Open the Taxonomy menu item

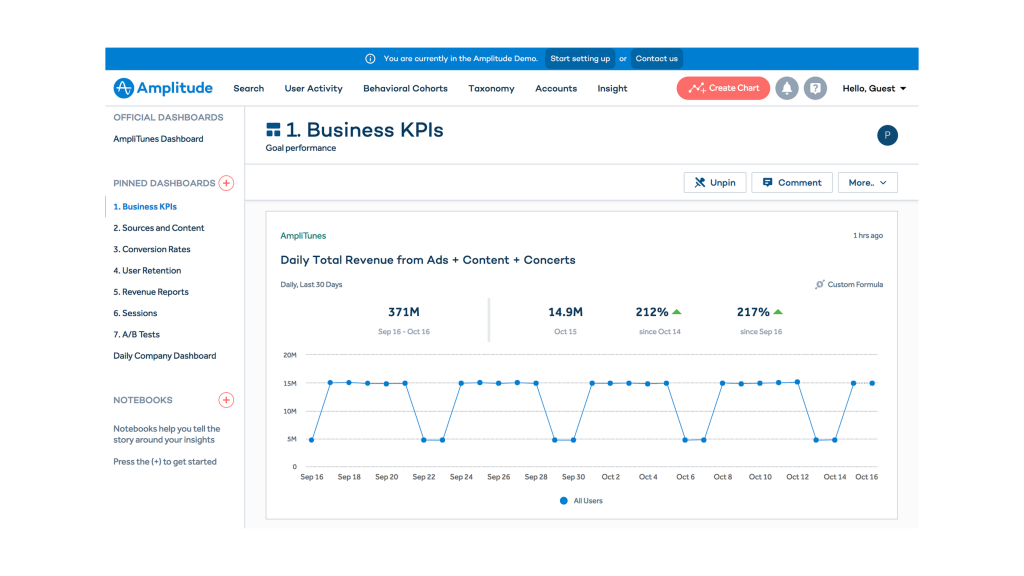[x=491, y=88]
